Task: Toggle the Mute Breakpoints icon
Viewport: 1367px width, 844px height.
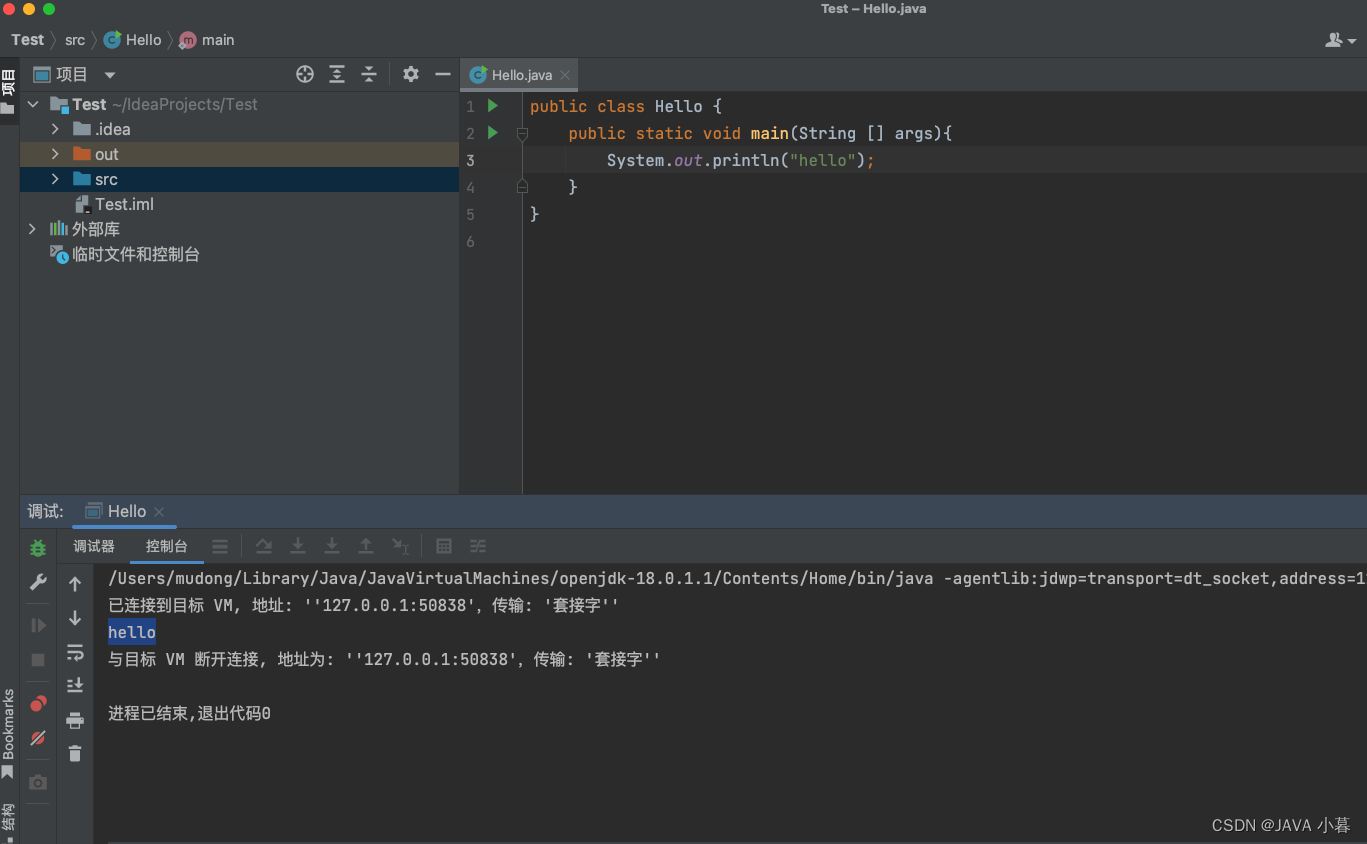Action: [x=38, y=738]
